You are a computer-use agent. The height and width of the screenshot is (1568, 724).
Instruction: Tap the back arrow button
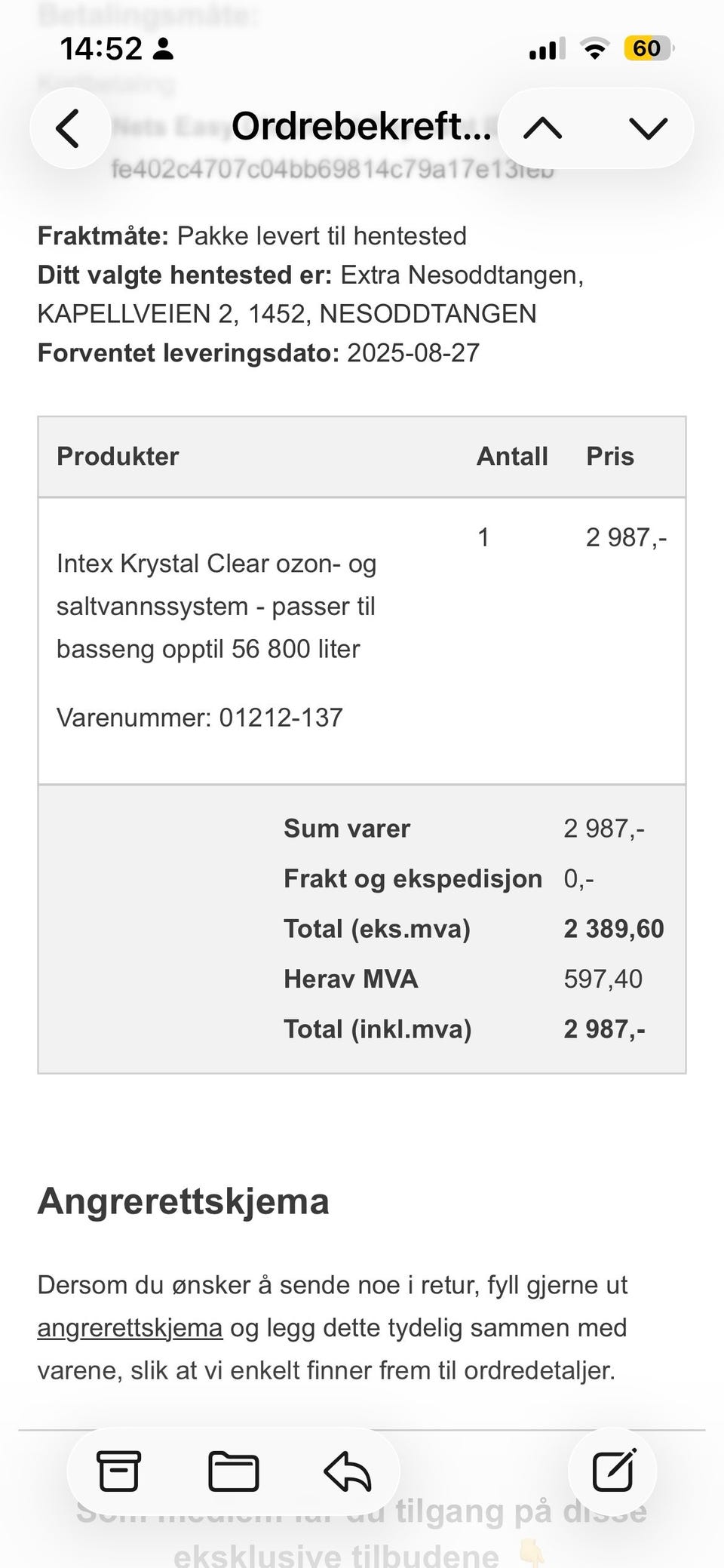tap(69, 128)
